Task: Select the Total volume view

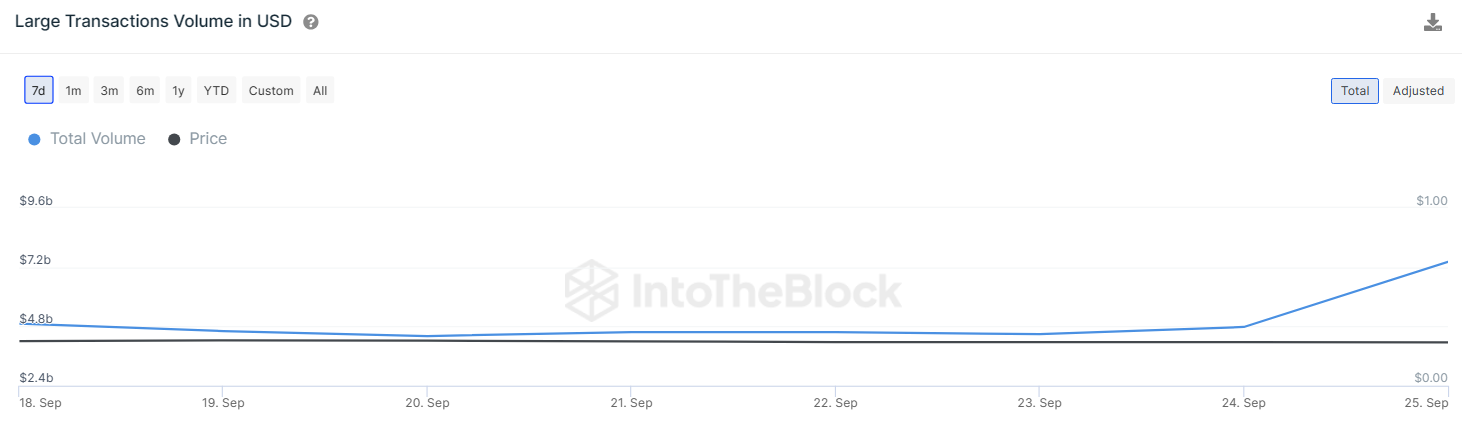Action: [1355, 90]
